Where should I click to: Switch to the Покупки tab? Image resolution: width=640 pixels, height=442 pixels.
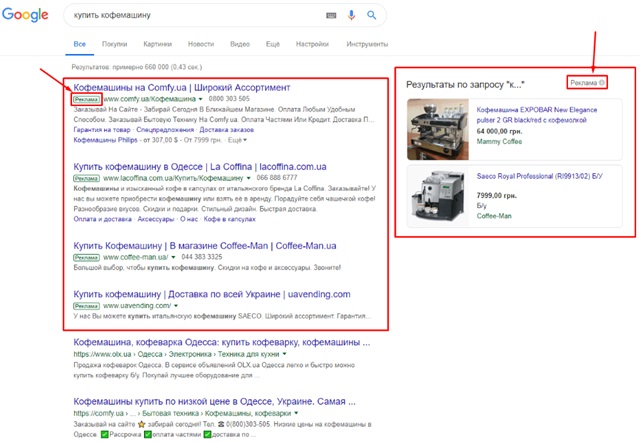coord(114,44)
